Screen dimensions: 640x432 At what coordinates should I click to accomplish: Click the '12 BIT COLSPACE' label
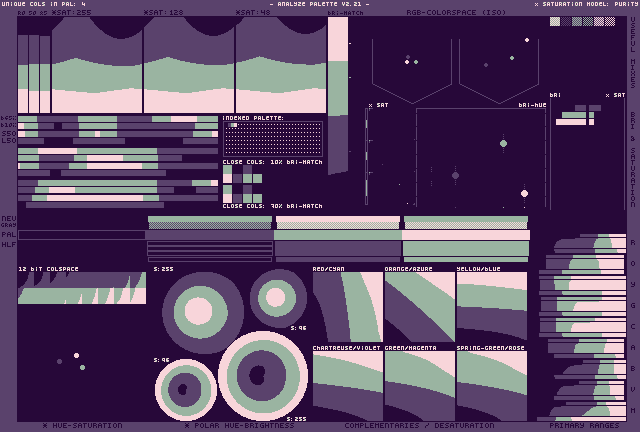(x=48, y=269)
